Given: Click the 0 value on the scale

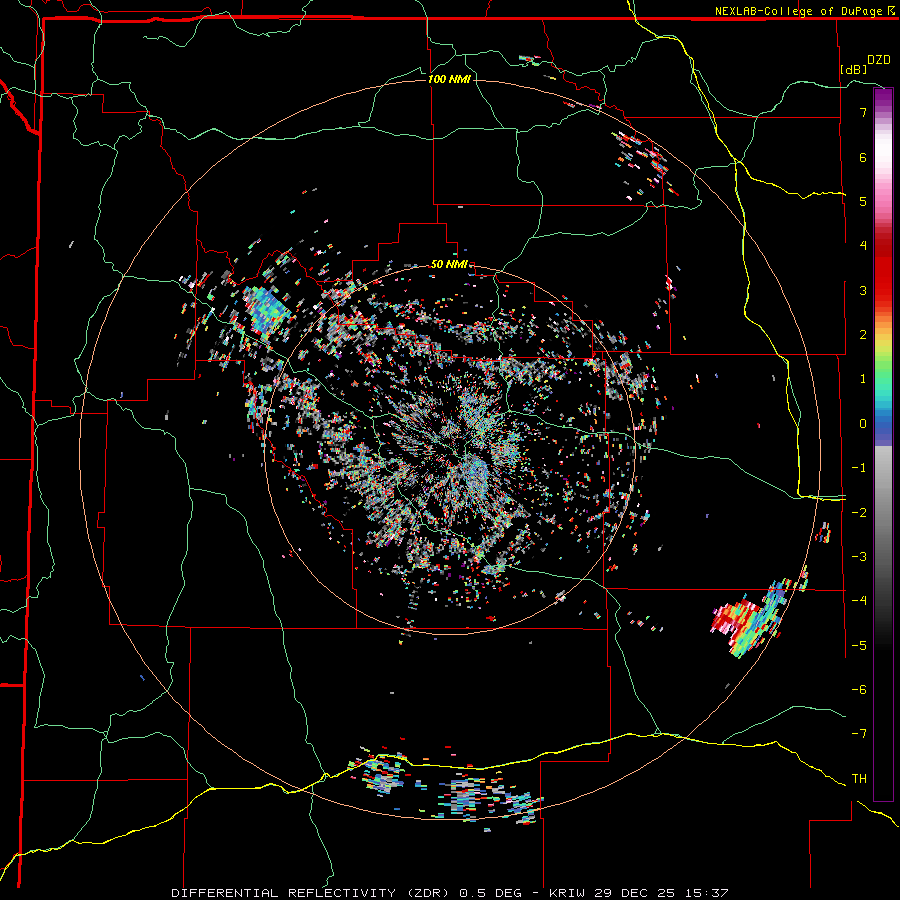Looking at the screenshot, I should pyautogui.click(x=863, y=424).
